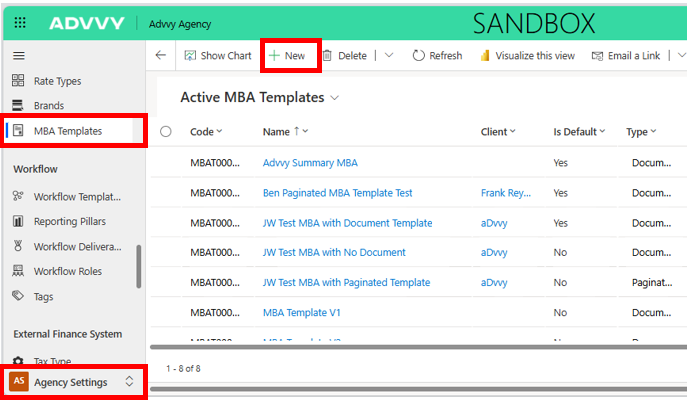
Task: Open Brands in the sidebar
Action: coord(49,106)
